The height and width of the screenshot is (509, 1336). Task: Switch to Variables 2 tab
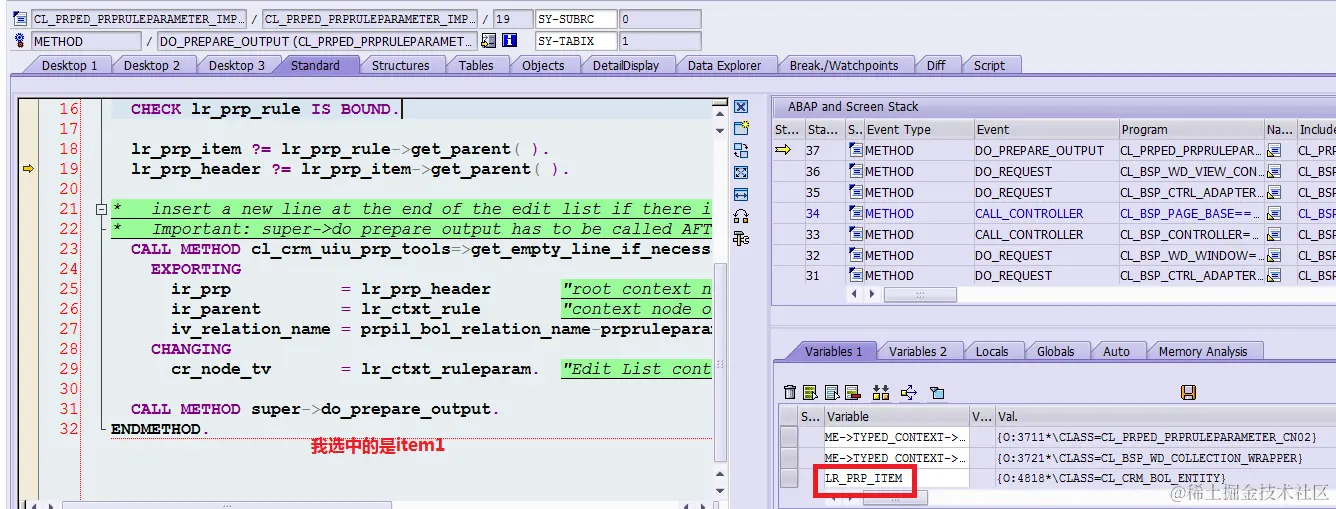pos(917,351)
